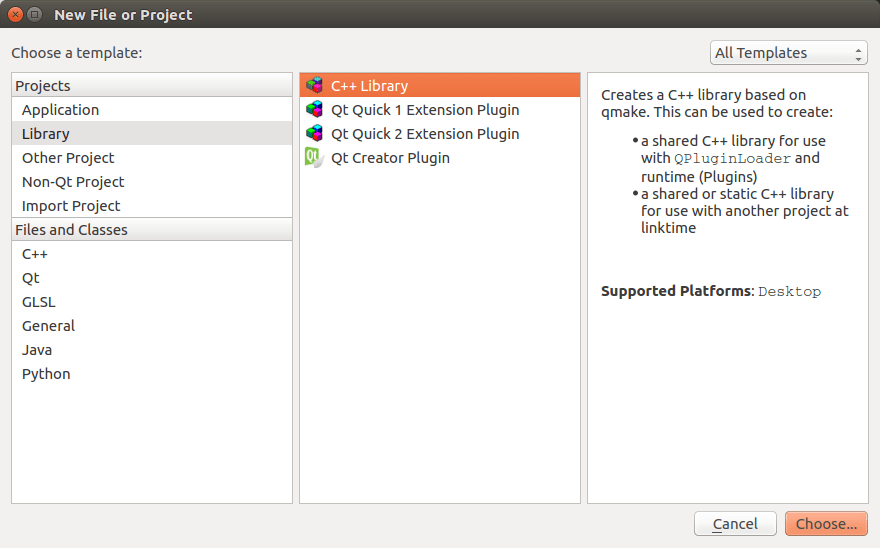
Task: Click the Projects section header
Action: [152, 85]
